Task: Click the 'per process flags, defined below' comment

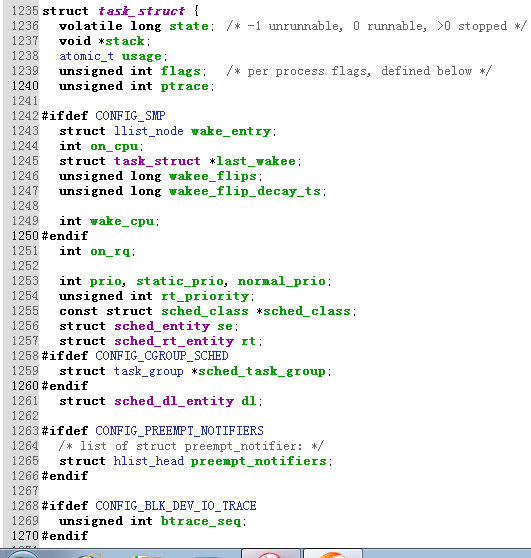Action: 359,71
